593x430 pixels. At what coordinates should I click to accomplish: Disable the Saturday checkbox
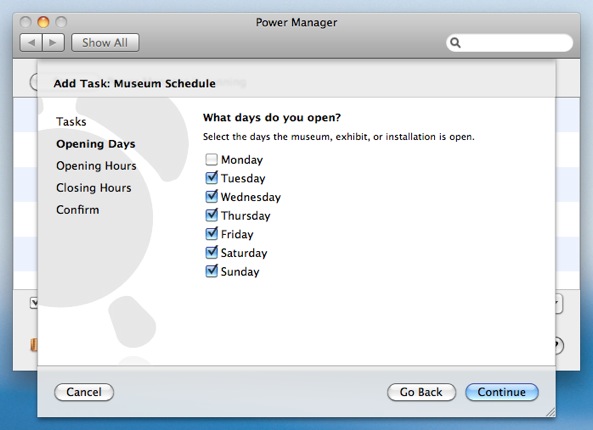click(x=211, y=252)
